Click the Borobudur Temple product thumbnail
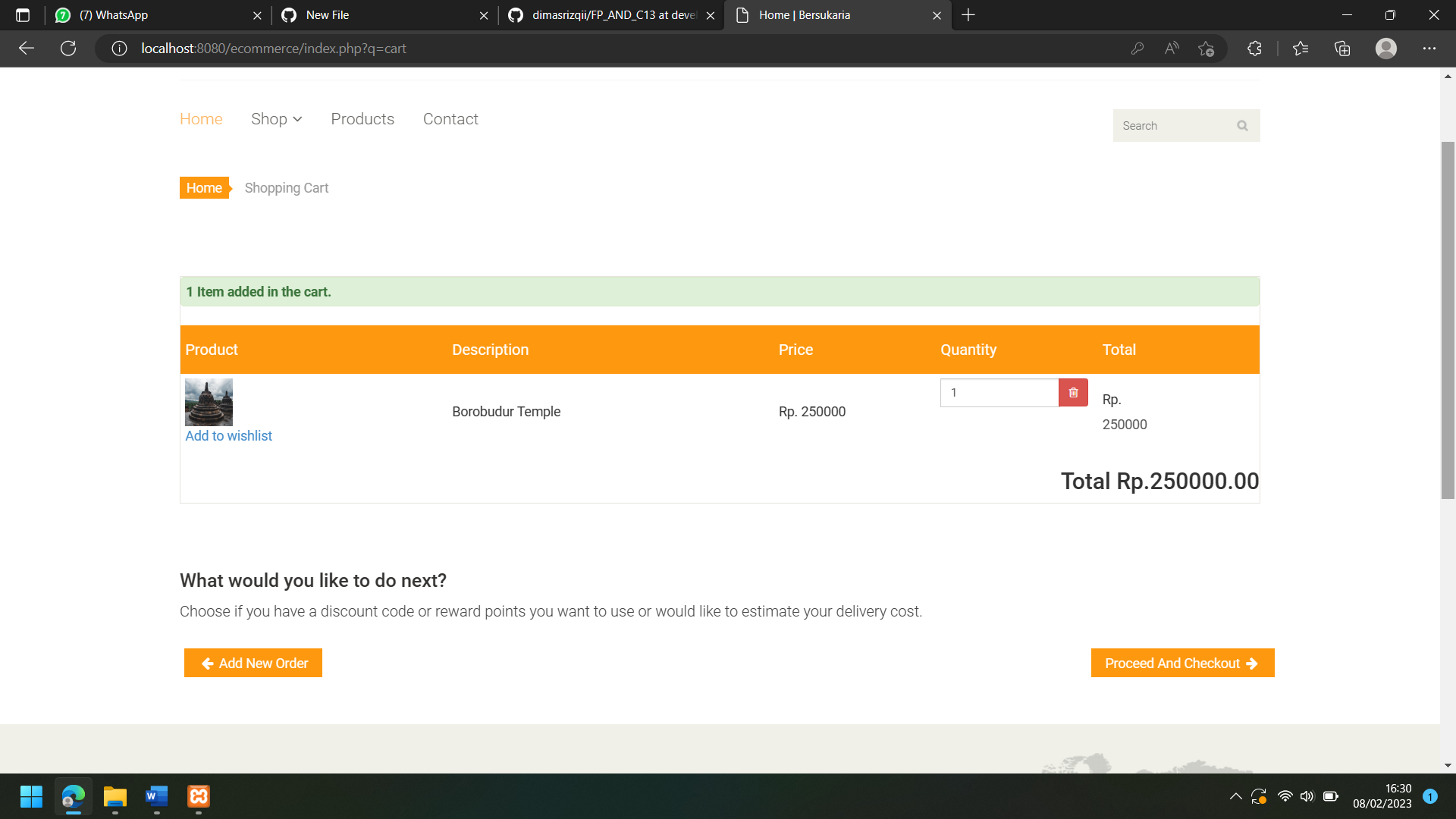 tap(209, 401)
